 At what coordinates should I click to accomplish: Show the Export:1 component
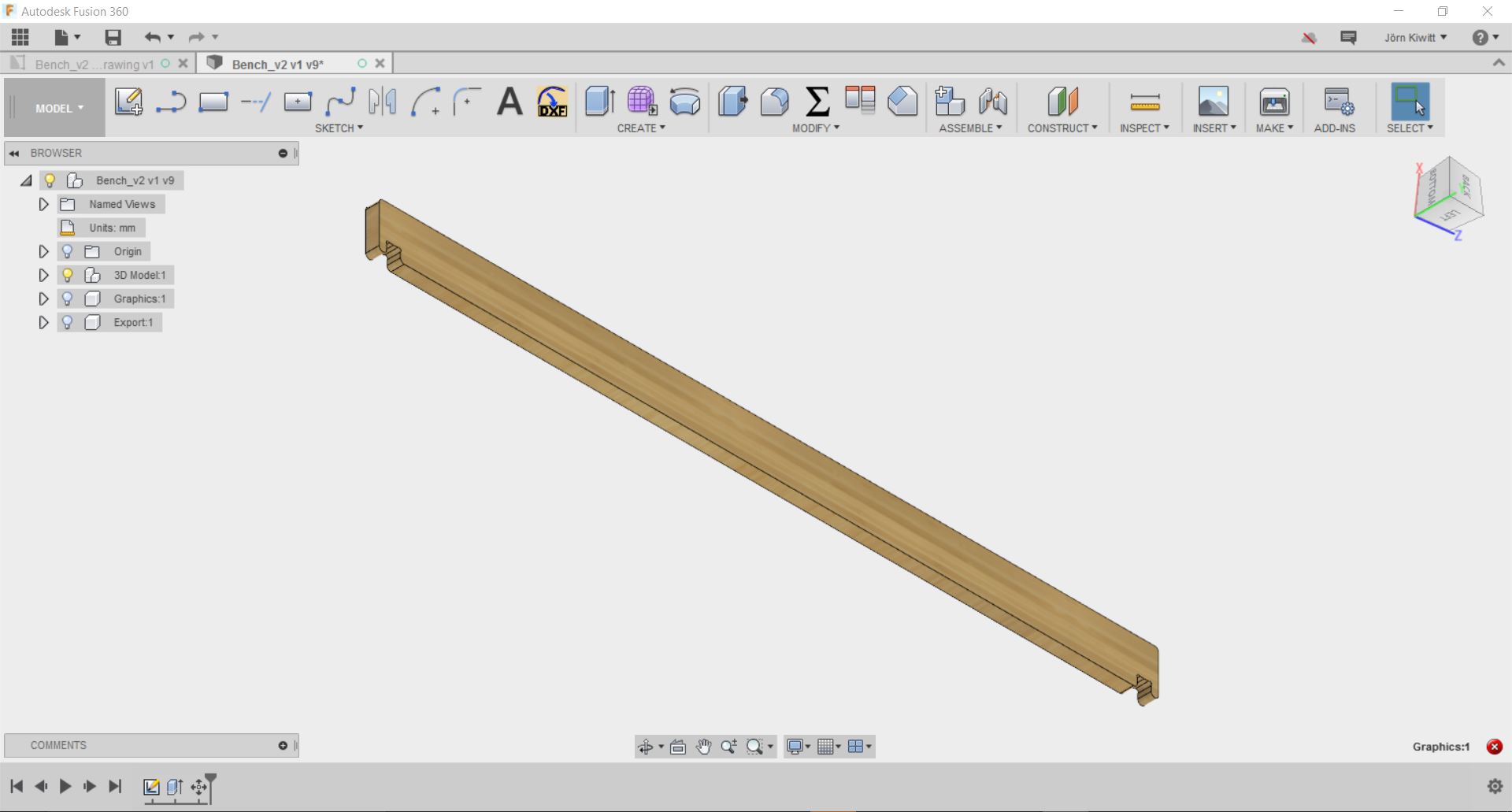(x=67, y=322)
